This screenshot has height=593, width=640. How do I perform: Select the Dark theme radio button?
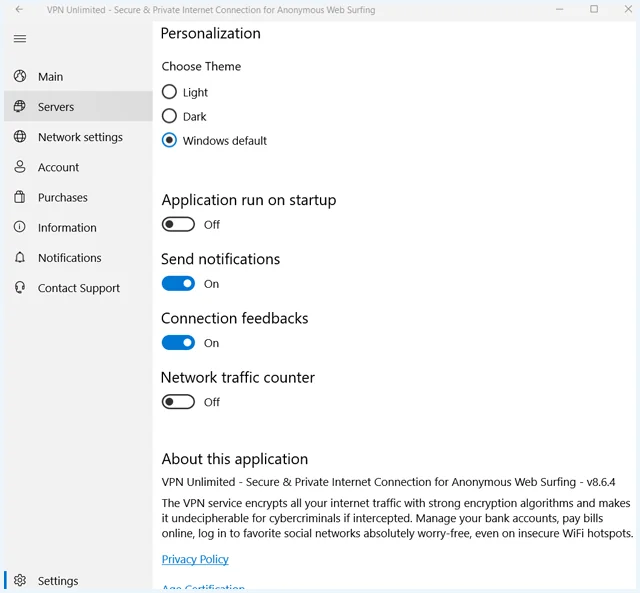(x=169, y=116)
